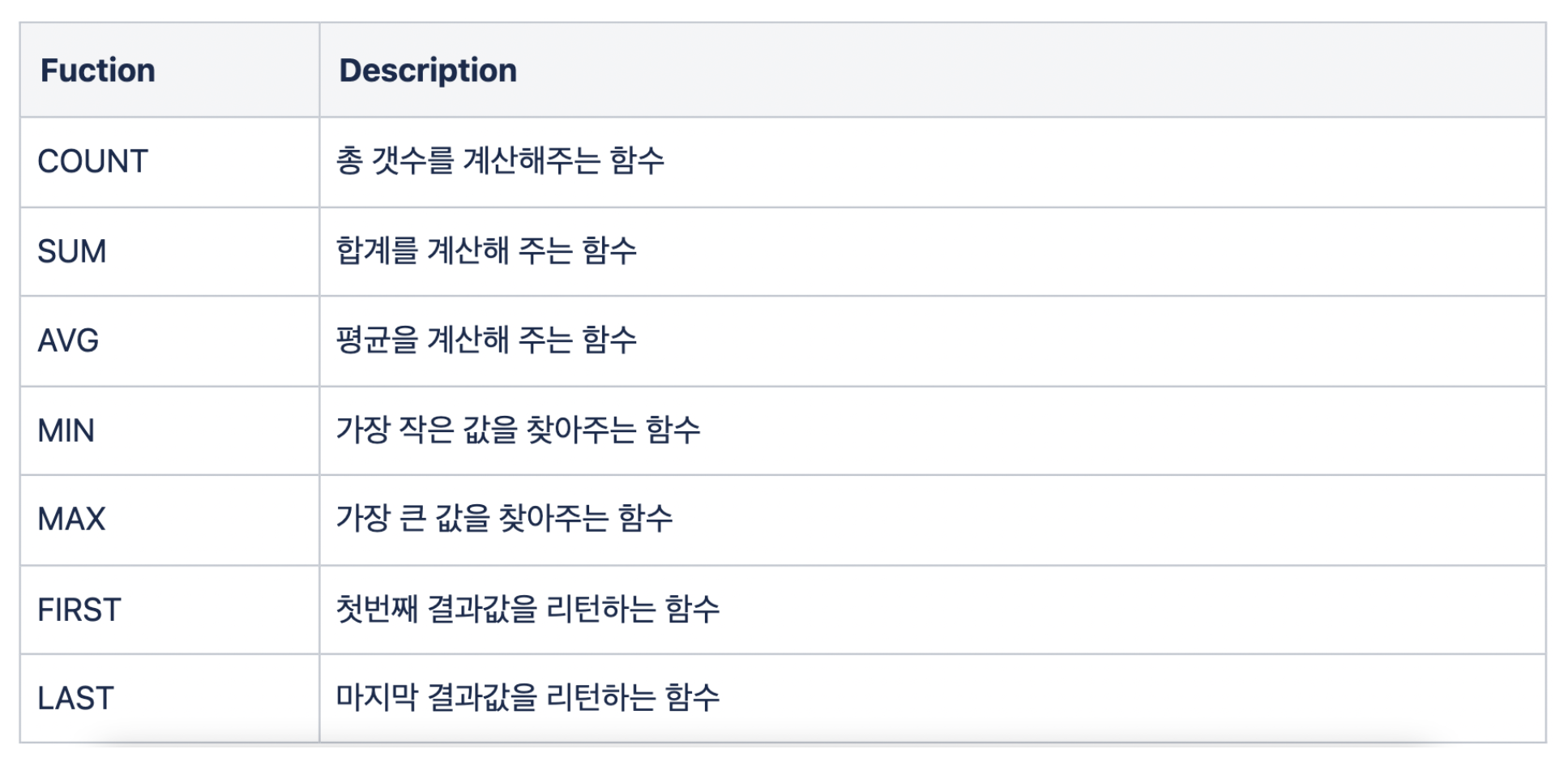Select the LAST function cell
This screenshot has width=1568, height=775.
[169, 698]
